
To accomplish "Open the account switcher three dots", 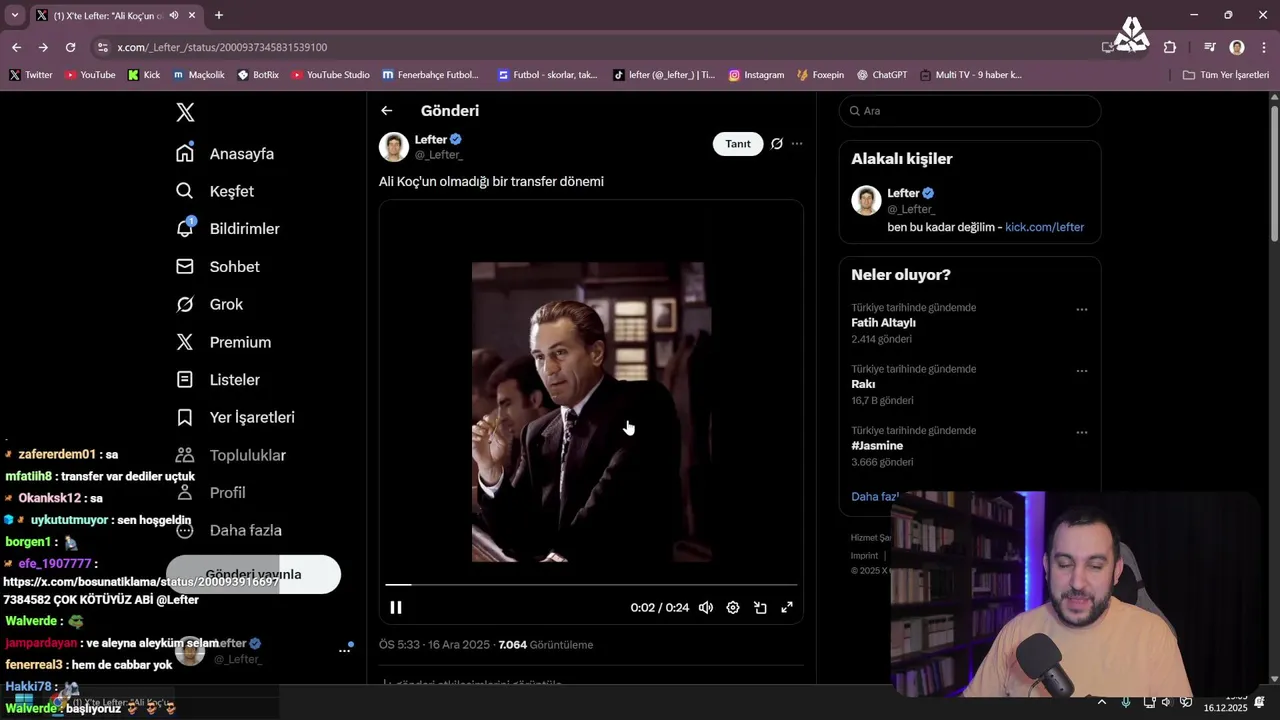I will [345, 650].
